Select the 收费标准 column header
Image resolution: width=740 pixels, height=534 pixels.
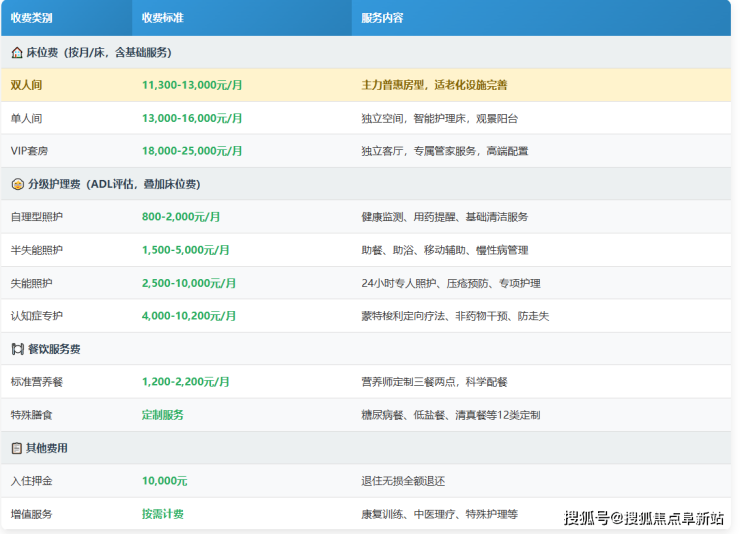tap(162, 18)
